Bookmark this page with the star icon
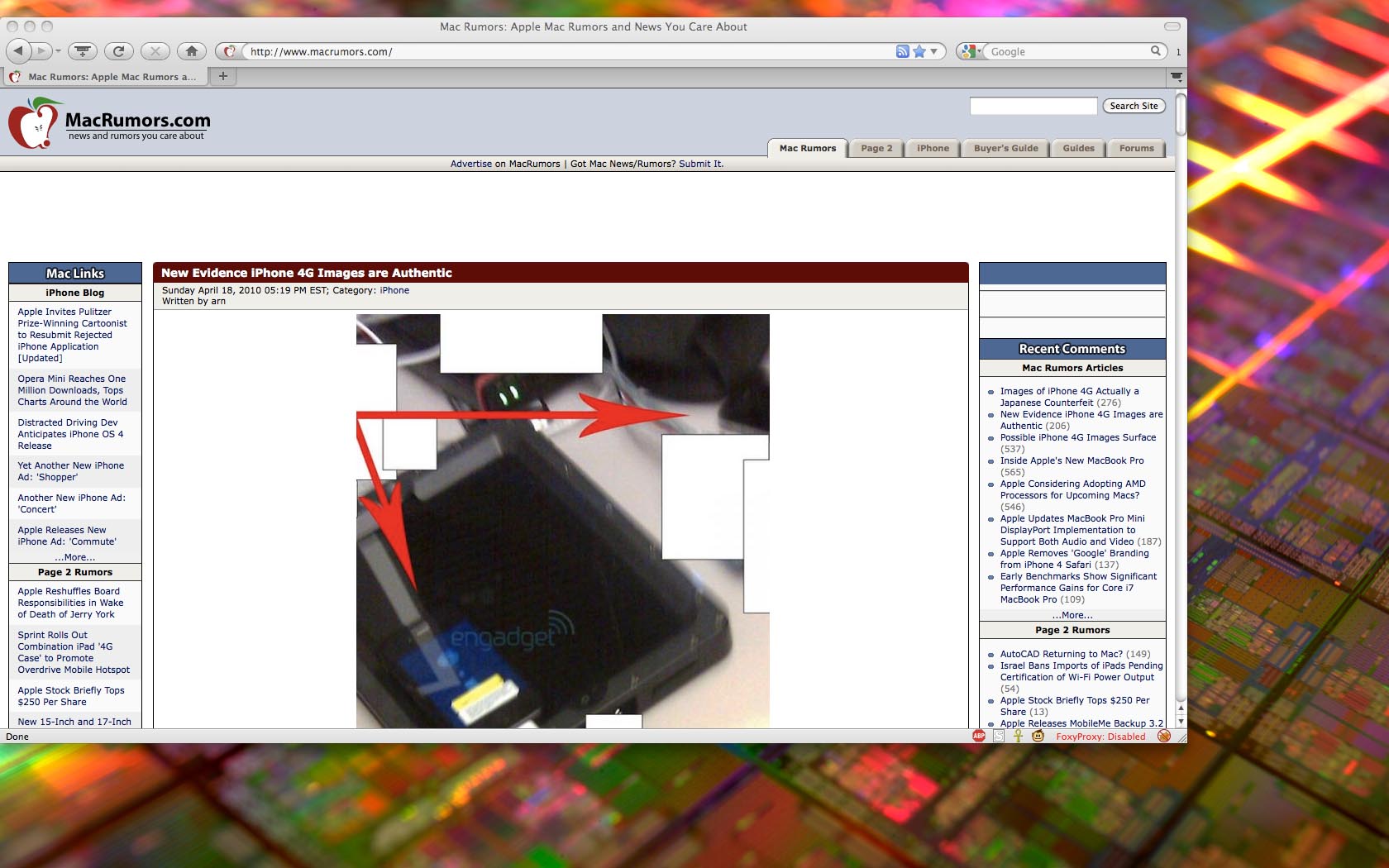Viewport: 1389px width, 868px height. click(x=919, y=51)
